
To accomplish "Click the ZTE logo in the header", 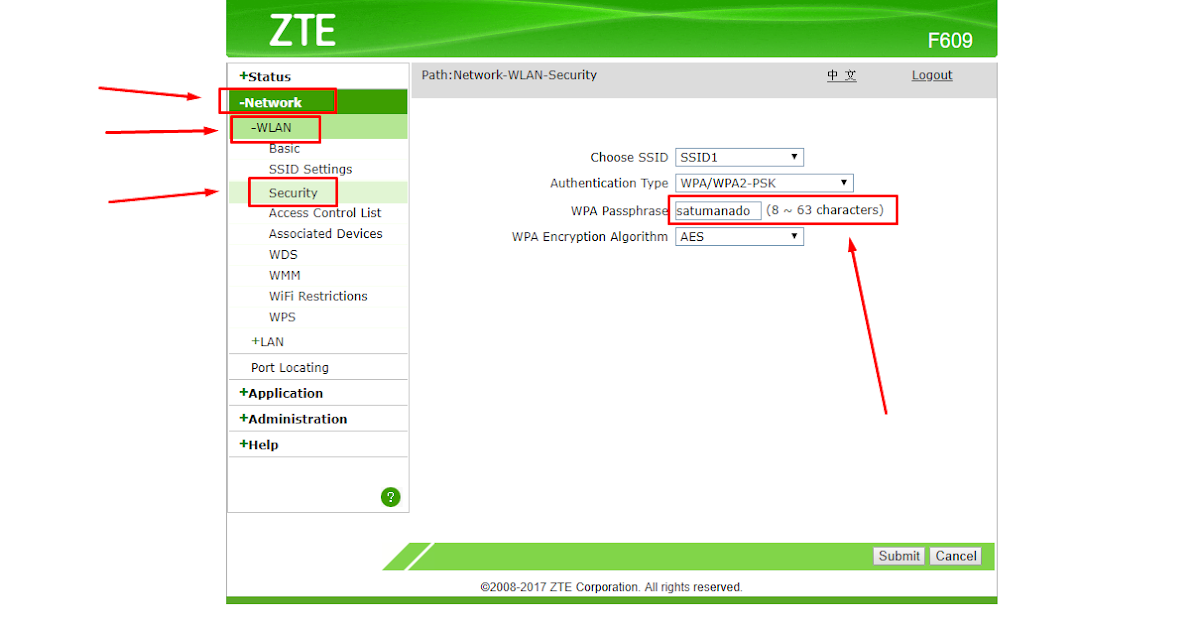I will tap(302, 31).
